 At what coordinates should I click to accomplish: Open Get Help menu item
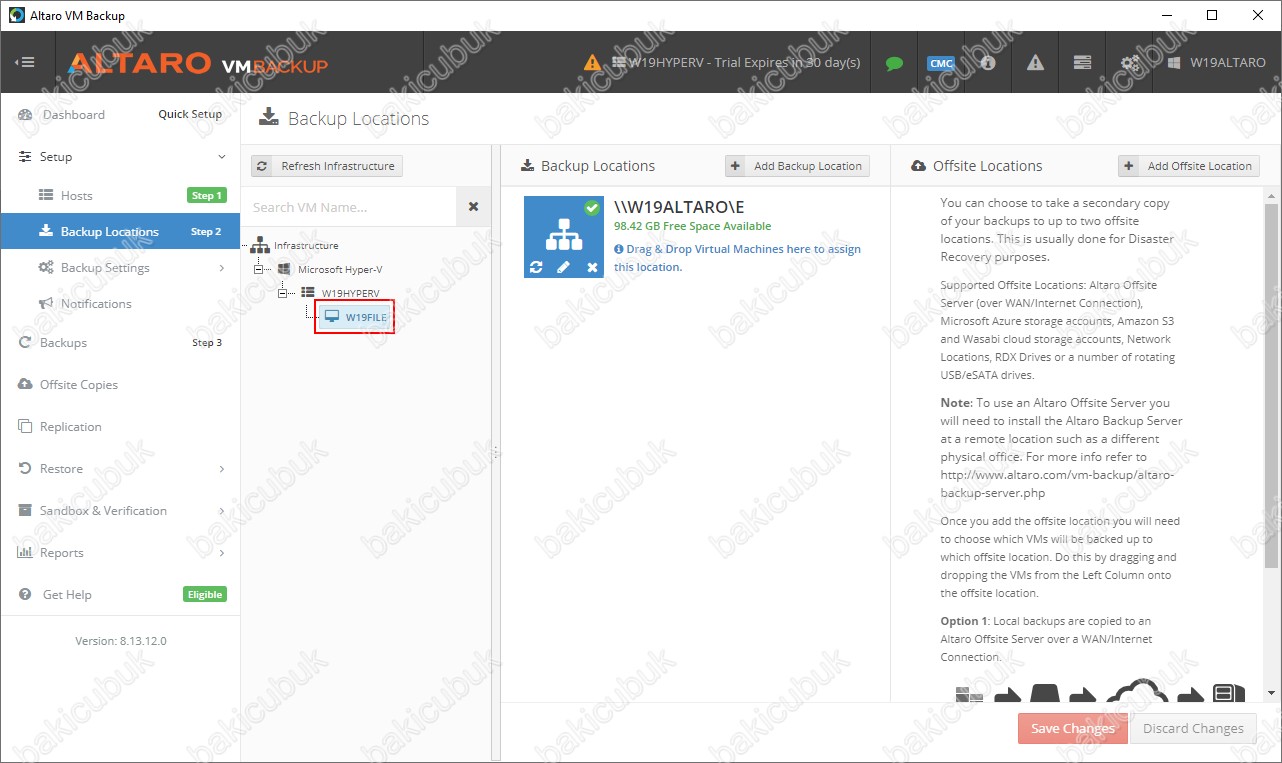[x=67, y=595]
